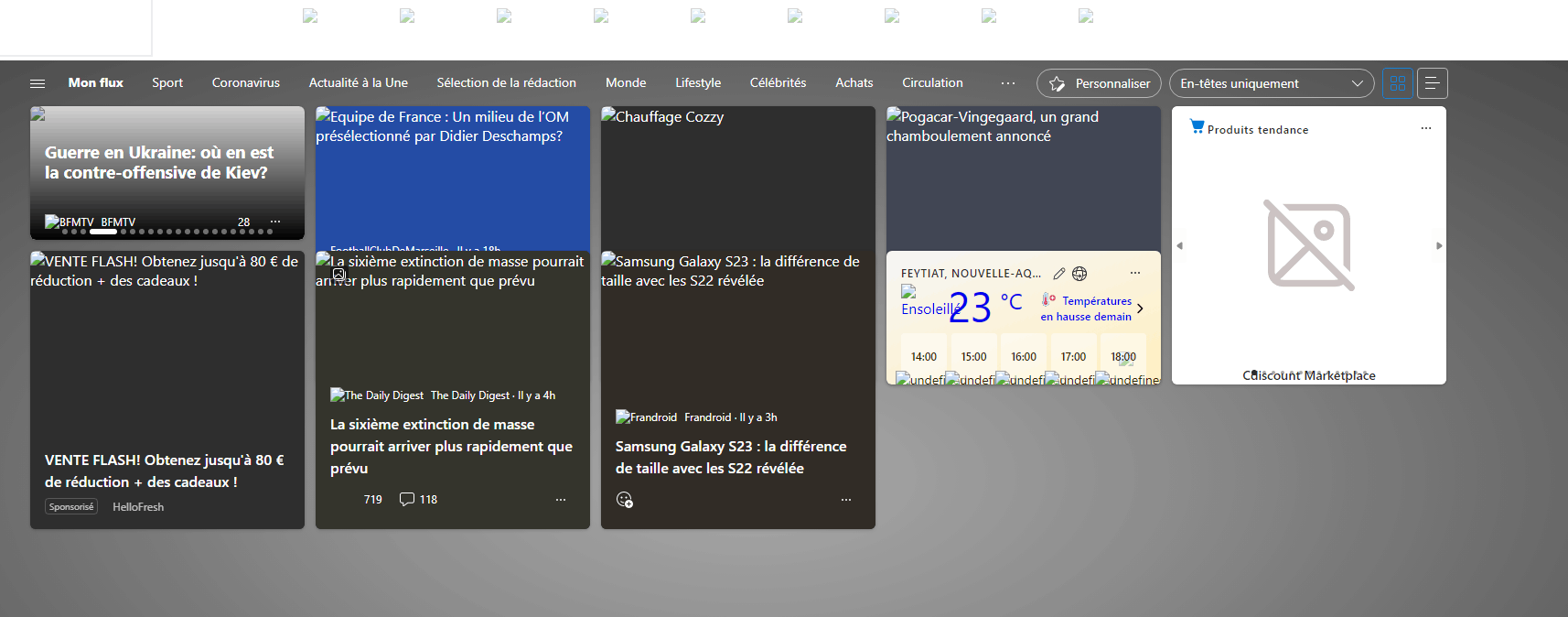1568x617 pixels.
Task: Select the 14:00 hourly forecast
Action: coord(924,356)
